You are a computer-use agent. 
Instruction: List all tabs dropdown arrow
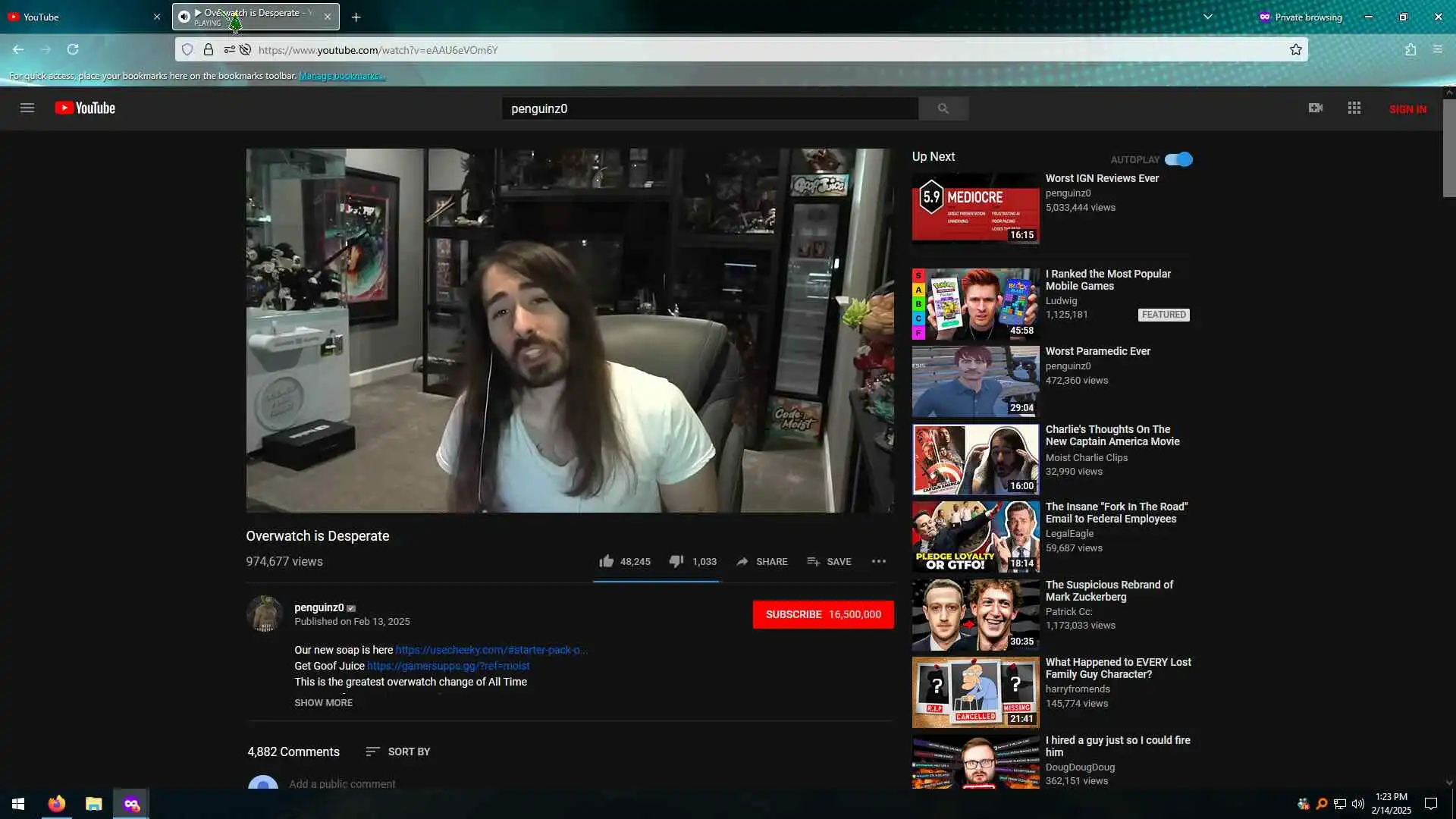point(1208,17)
